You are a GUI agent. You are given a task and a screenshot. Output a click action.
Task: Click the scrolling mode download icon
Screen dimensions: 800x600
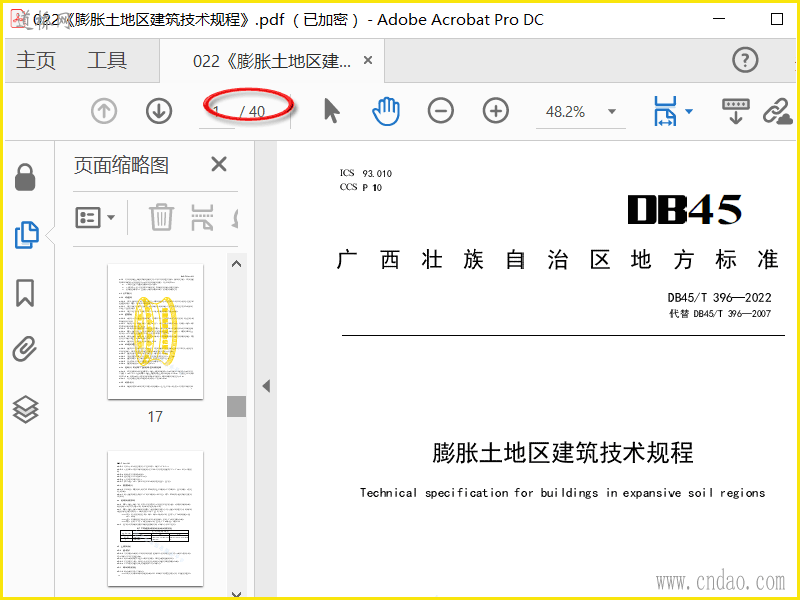[x=736, y=111]
